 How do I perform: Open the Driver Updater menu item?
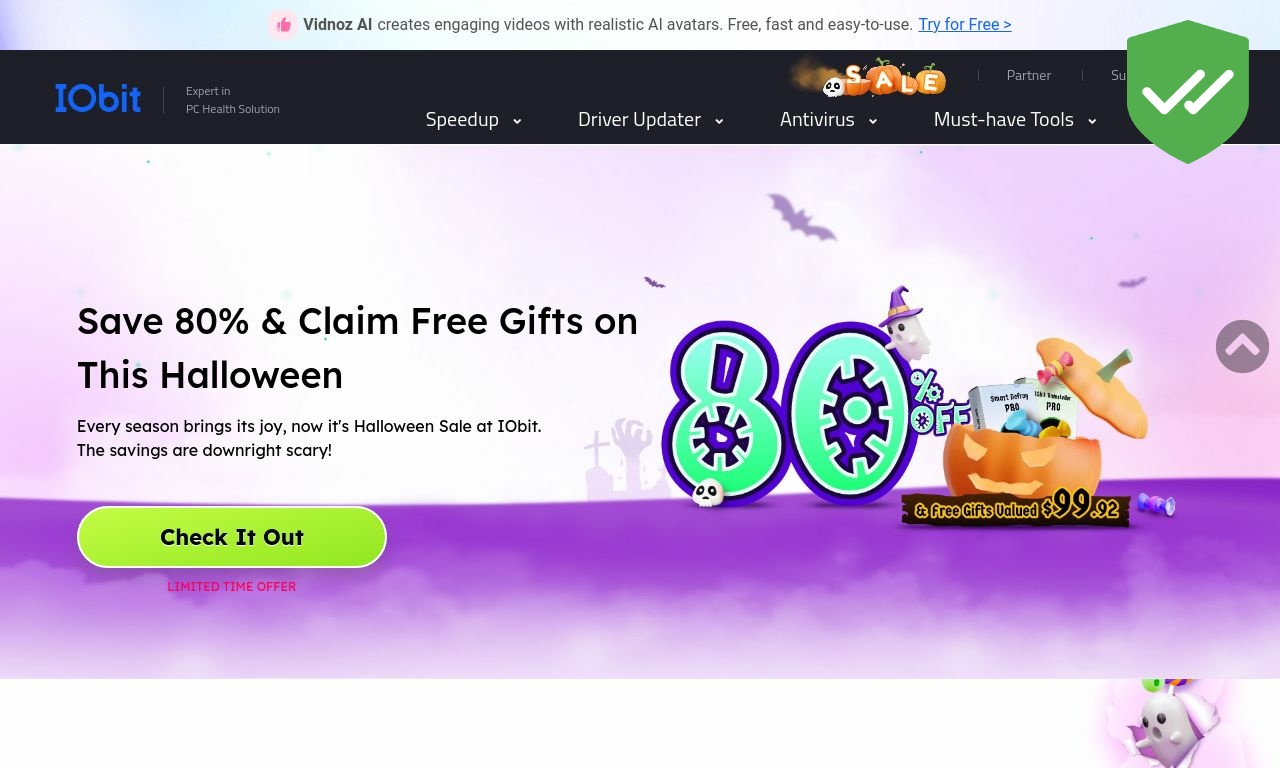tap(639, 119)
